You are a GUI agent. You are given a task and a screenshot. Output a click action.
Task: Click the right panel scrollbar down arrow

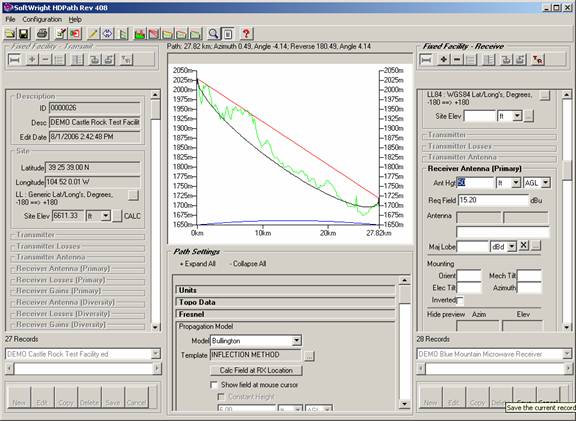tap(566, 327)
